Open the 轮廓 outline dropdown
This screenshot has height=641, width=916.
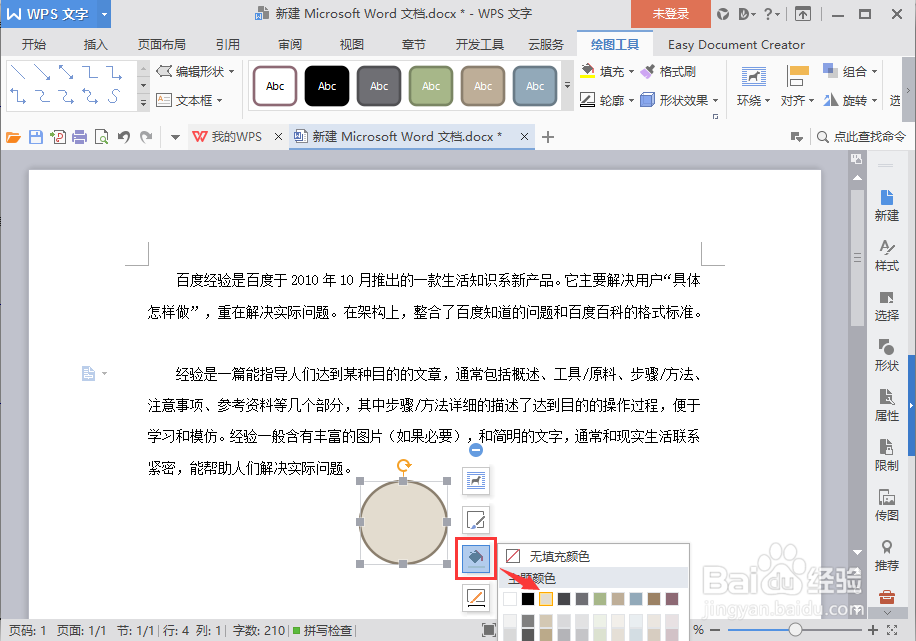(x=631, y=101)
